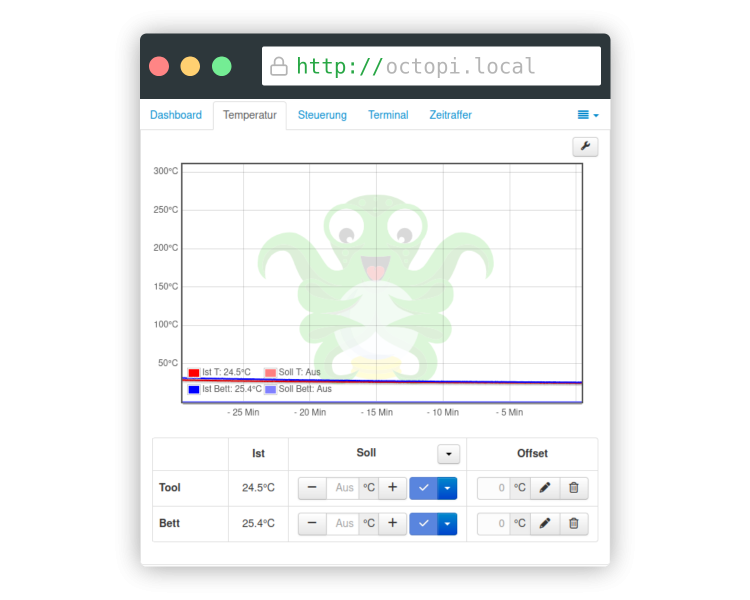
Task: Switch to the Steuerung tab
Action: pos(322,115)
